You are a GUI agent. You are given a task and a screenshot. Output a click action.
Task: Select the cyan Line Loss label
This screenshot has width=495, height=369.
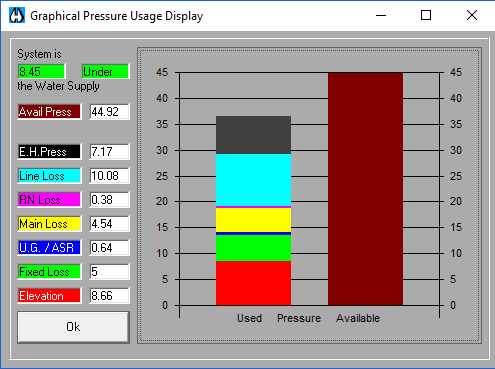49,176
